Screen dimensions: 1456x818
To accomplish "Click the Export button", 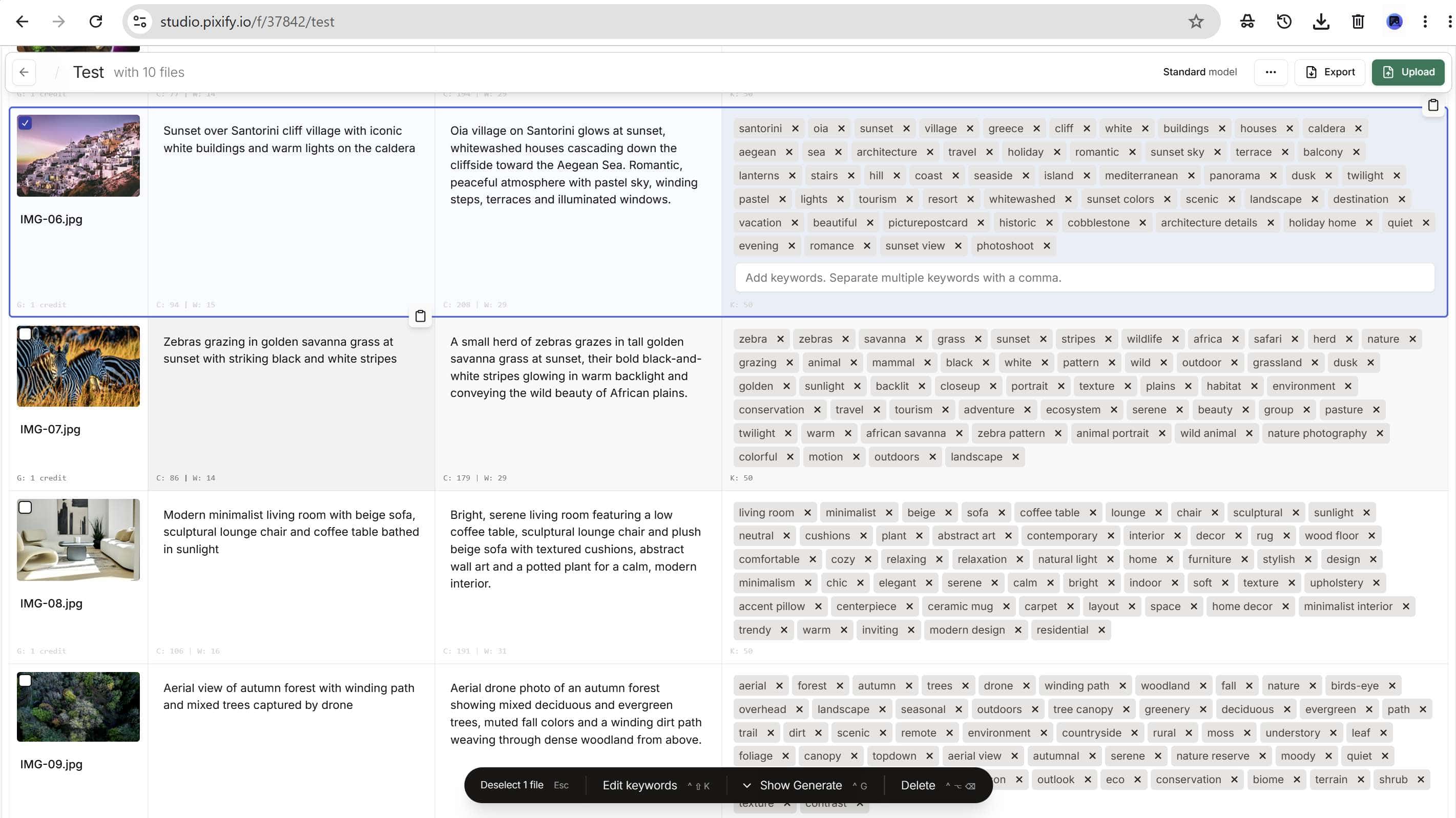I will tap(1330, 72).
